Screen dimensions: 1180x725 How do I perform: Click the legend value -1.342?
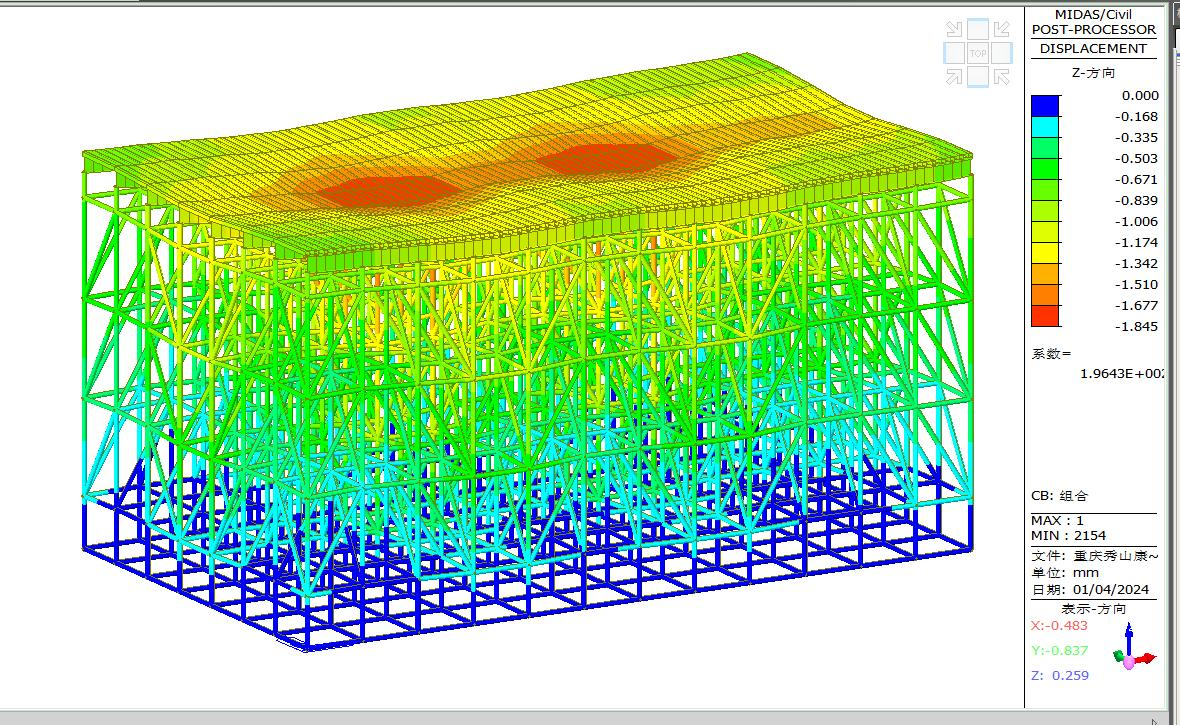pos(1136,263)
